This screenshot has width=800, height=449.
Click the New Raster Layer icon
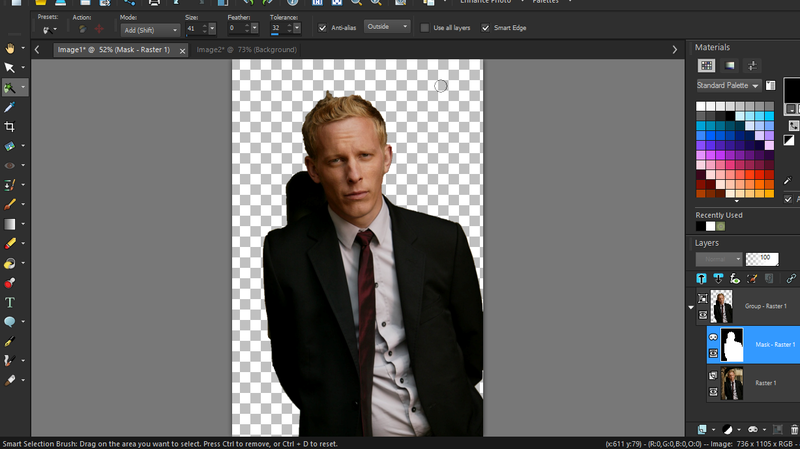(702, 430)
